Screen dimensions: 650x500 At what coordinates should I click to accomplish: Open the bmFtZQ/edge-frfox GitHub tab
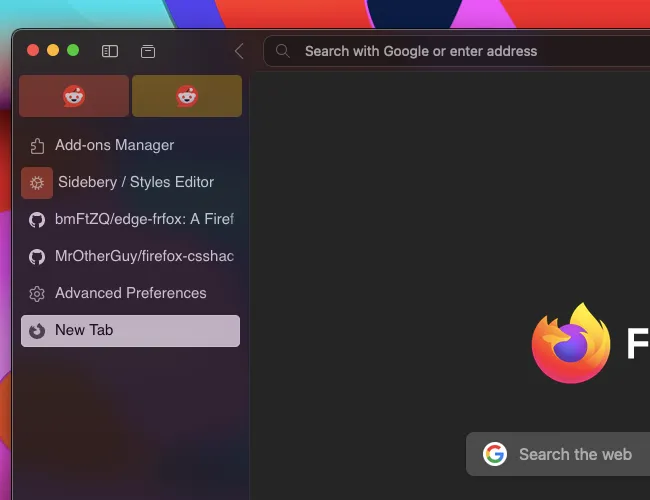(131, 219)
